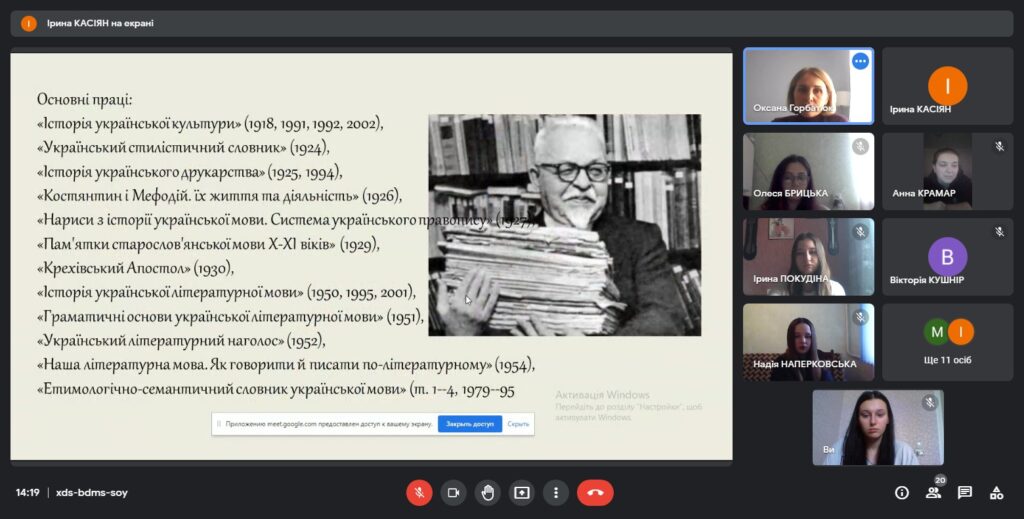Viewport: 1024px width, 519px height.
Task: Click the "Скрыть" link in sharing bar
Action: (518, 424)
